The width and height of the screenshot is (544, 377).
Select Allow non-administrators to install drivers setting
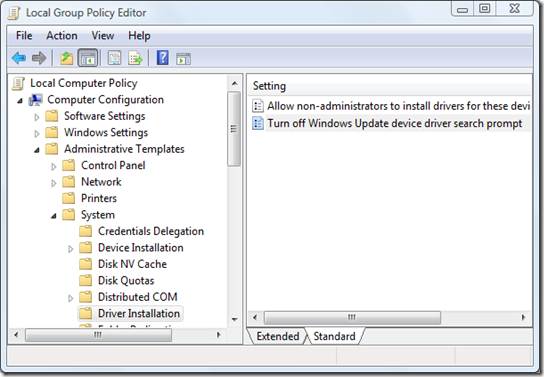398,106
